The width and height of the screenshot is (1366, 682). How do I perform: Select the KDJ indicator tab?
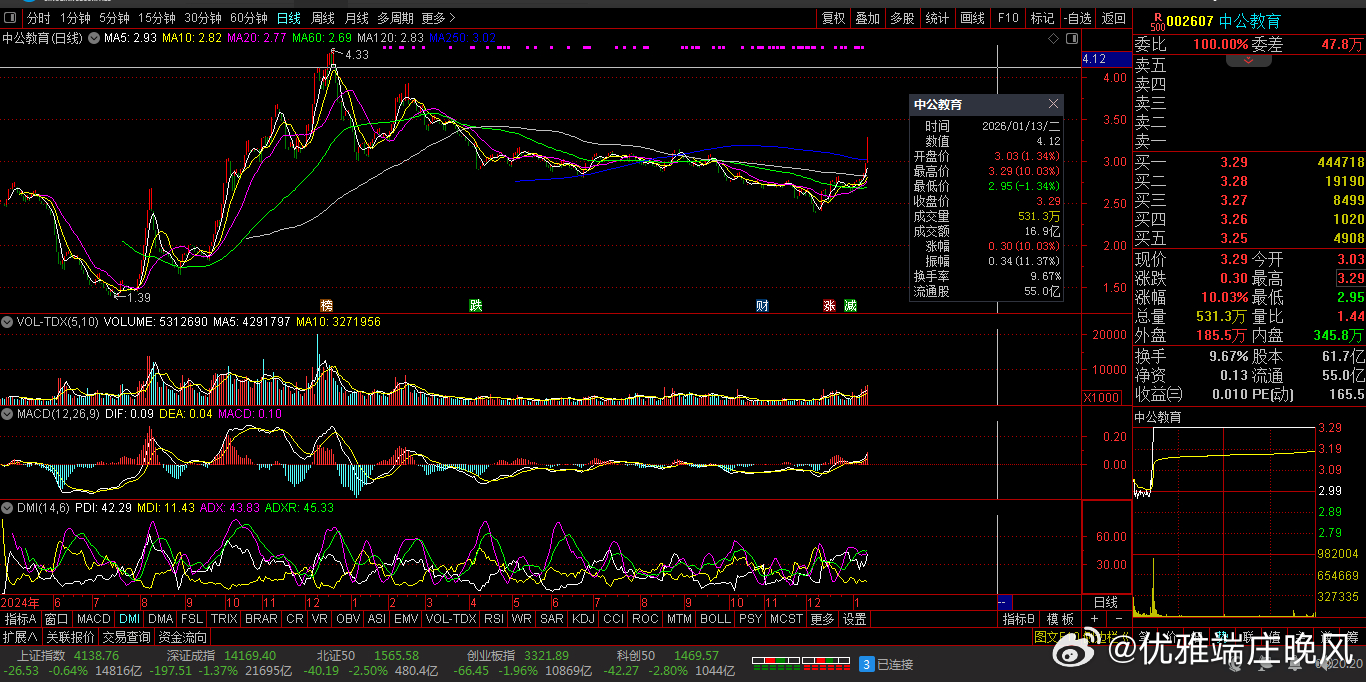point(583,620)
